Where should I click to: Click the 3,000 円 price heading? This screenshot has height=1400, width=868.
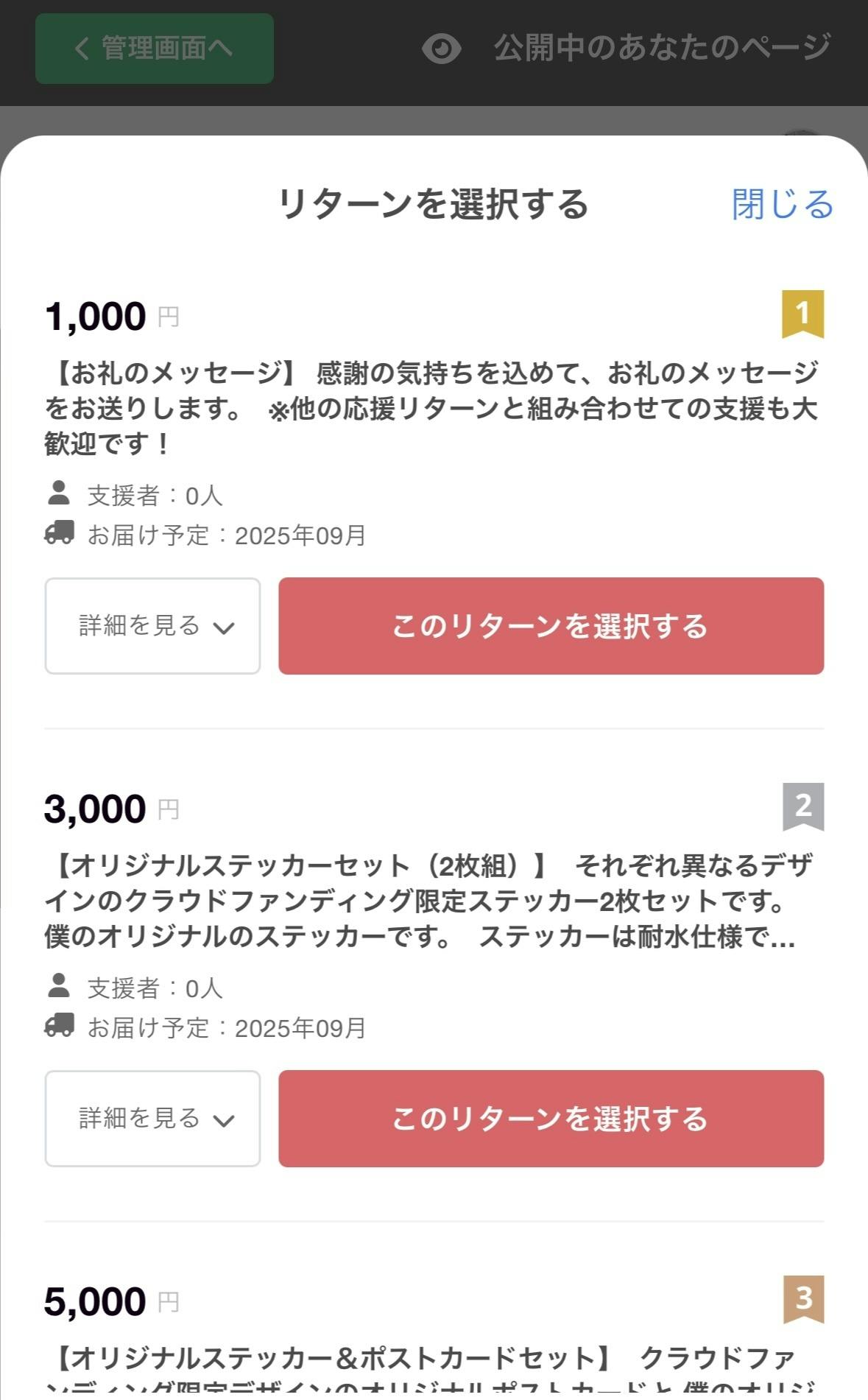coord(112,809)
